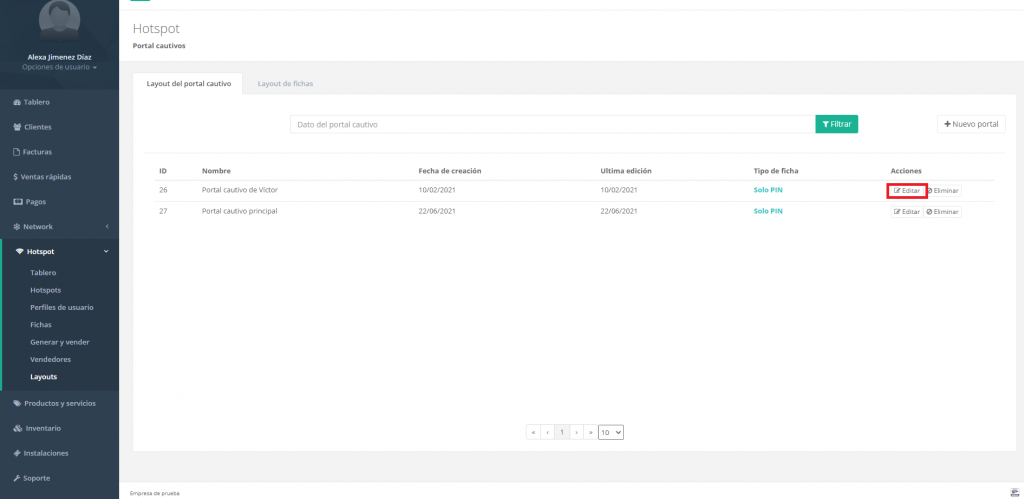
Task: Open Generar y vender in Hotspot submenu
Action: [60, 342]
